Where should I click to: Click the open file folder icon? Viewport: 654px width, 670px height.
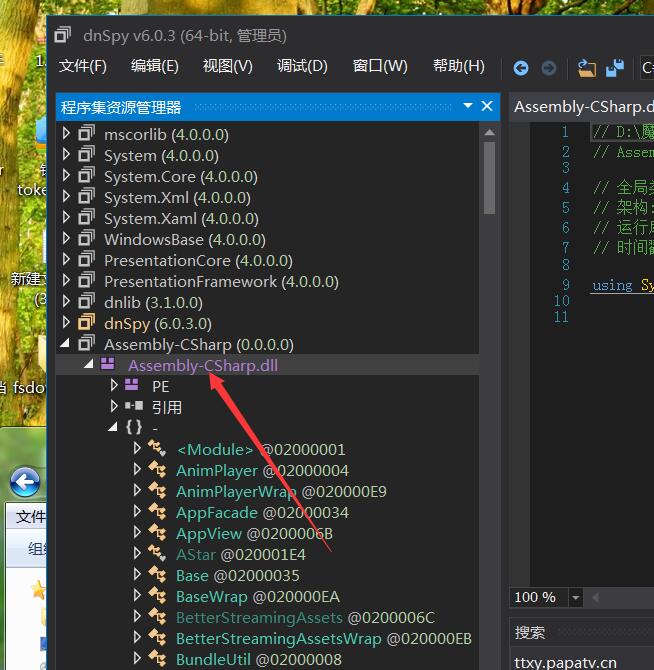pyautogui.click(x=587, y=68)
